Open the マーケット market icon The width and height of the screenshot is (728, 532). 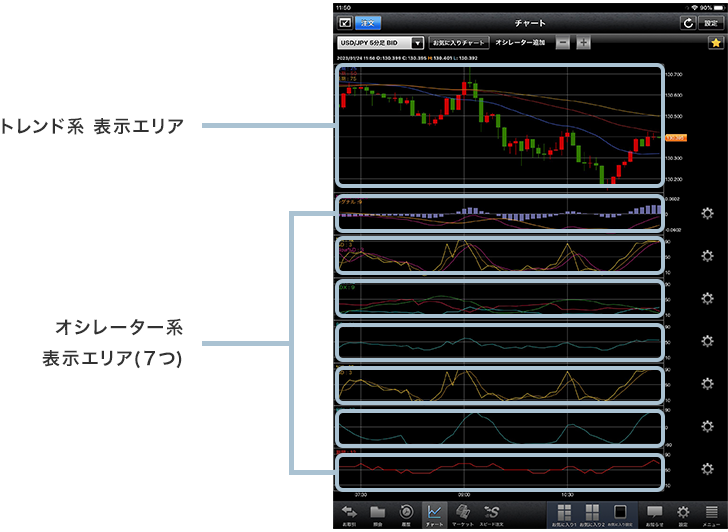[462, 513]
